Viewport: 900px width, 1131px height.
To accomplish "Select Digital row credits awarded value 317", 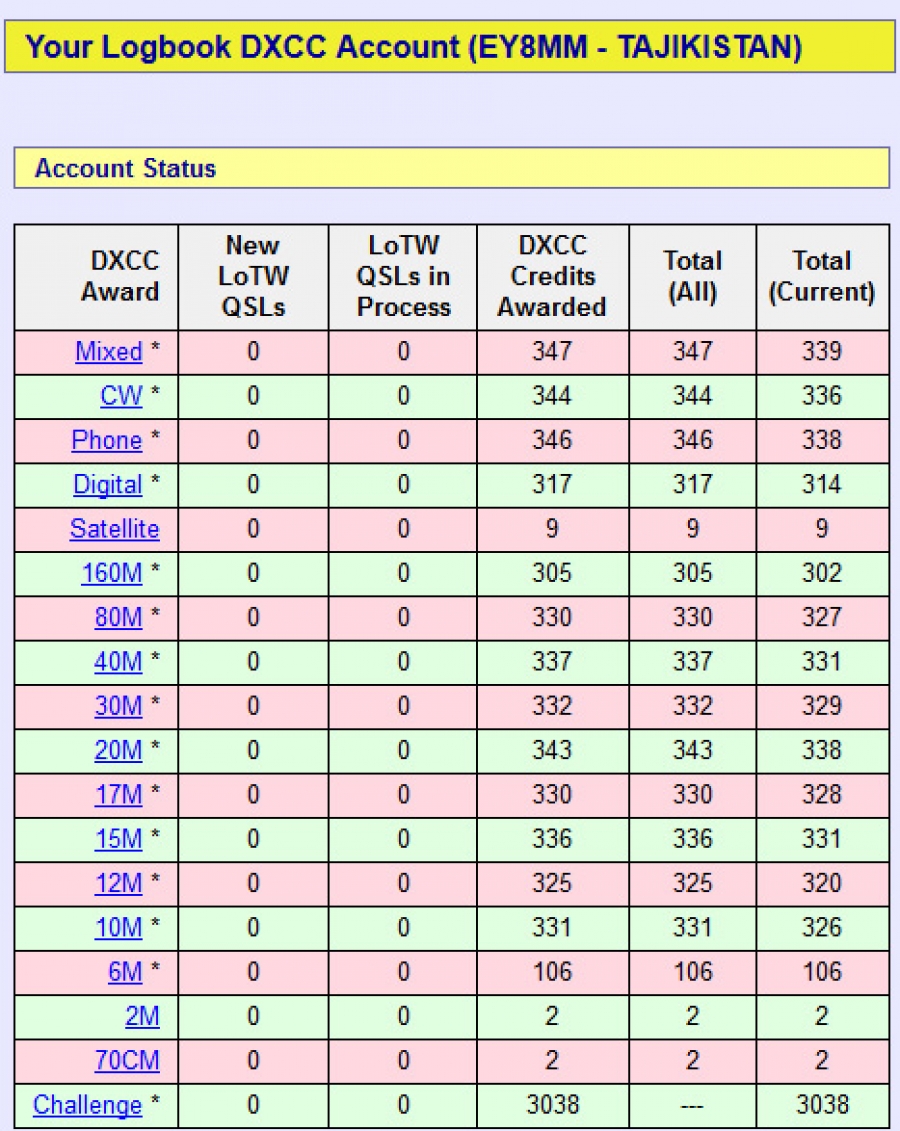I will (x=552, y=485).
